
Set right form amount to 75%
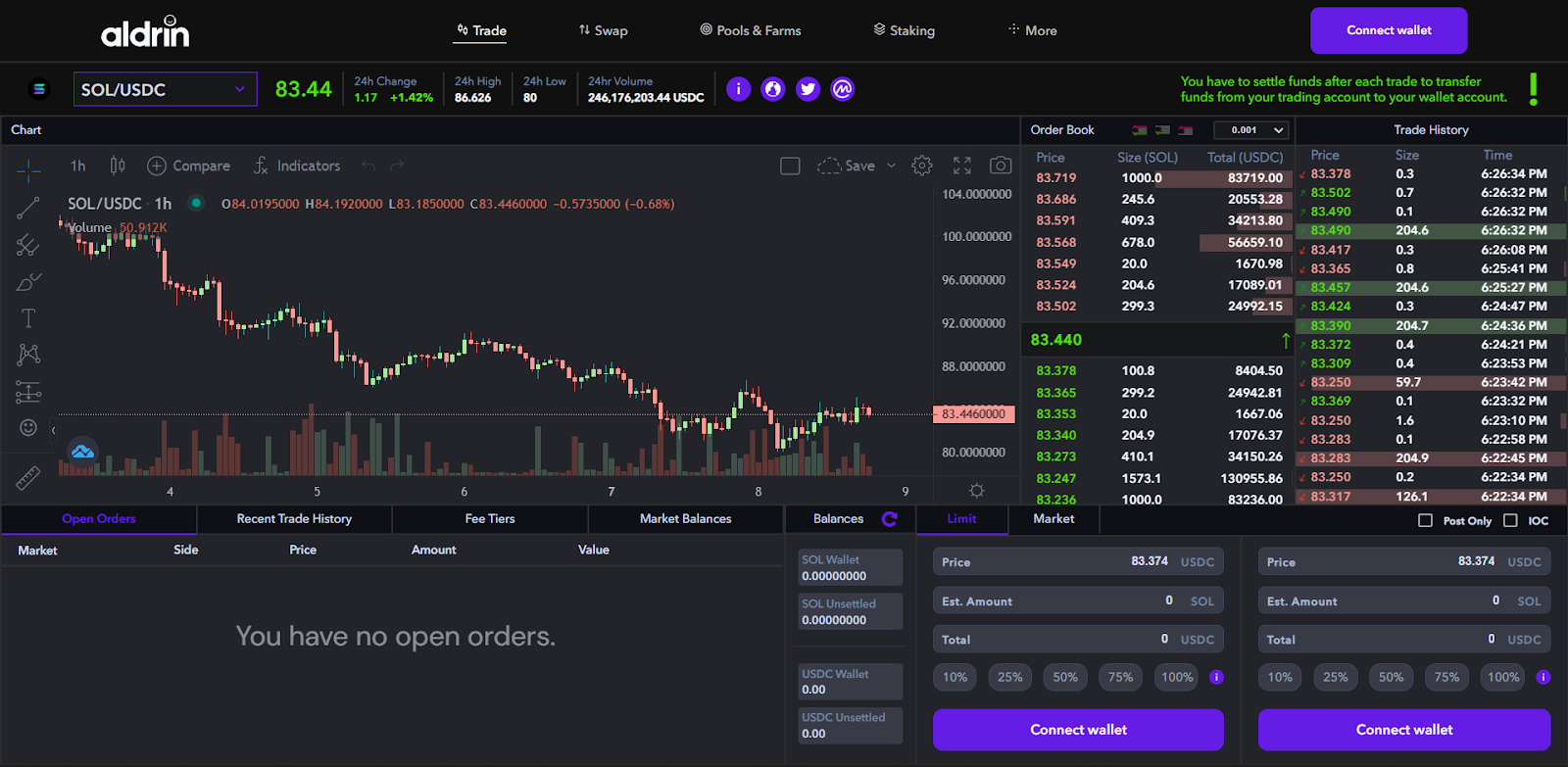coord(1446,677)
